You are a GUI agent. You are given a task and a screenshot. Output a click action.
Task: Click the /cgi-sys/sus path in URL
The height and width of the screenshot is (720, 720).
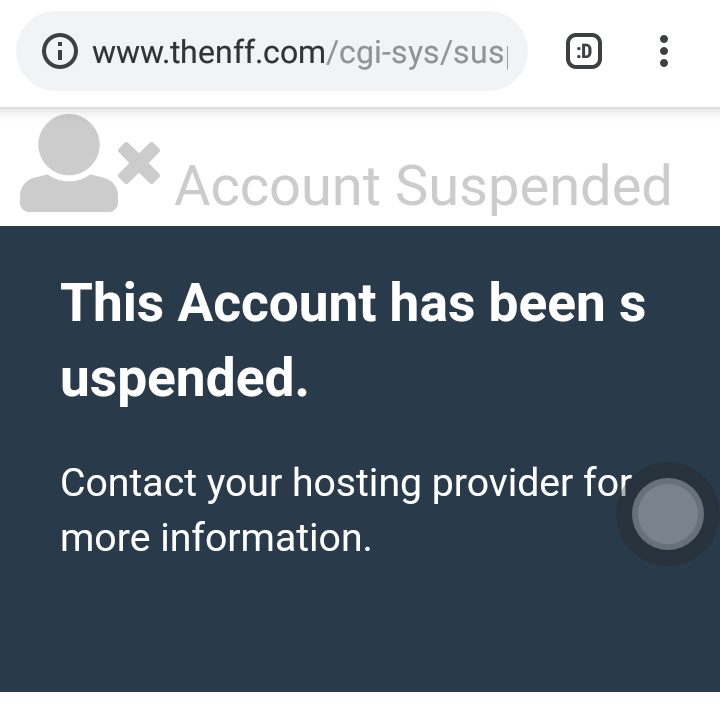417,53
